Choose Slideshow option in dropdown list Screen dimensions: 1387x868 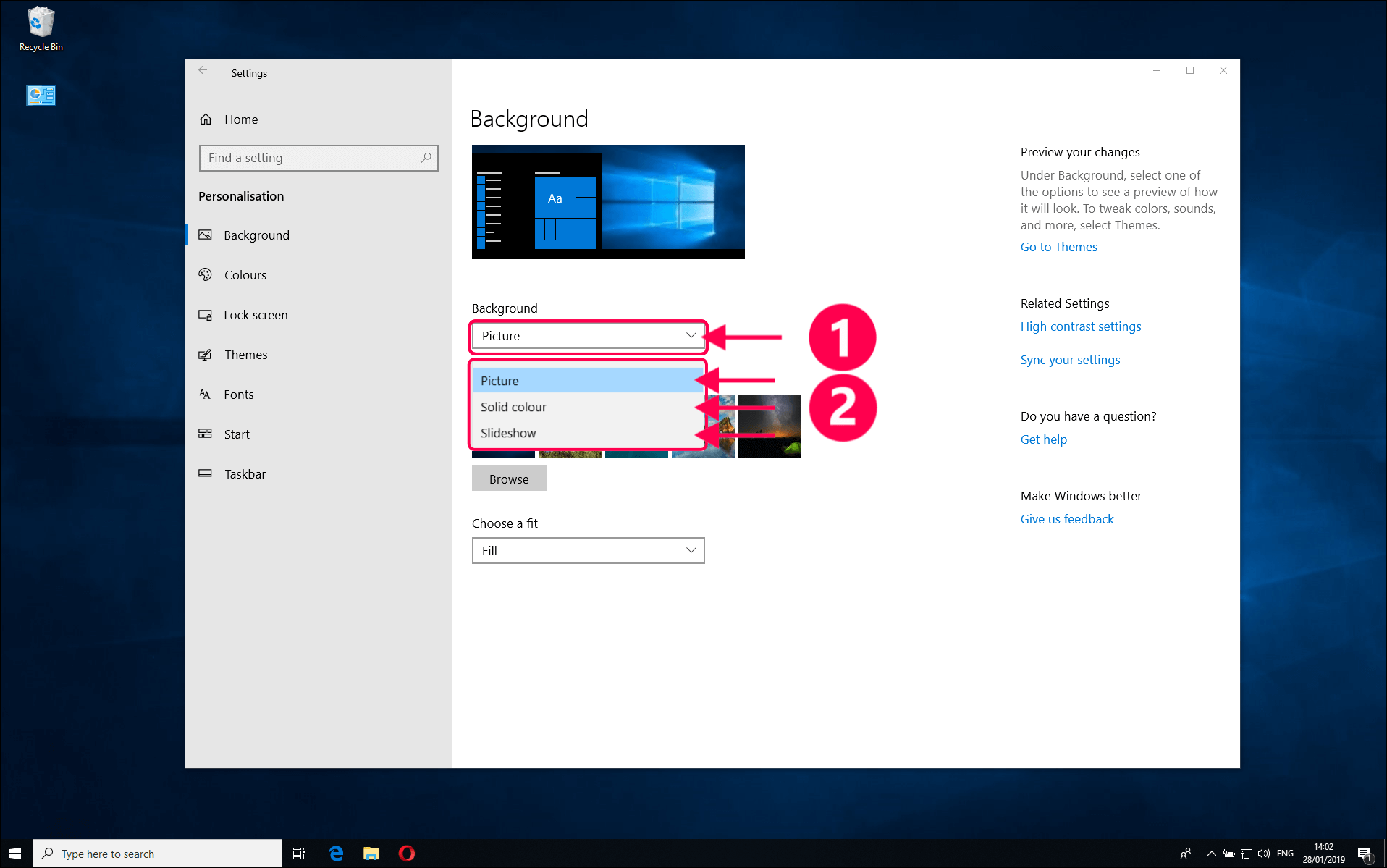508,433
